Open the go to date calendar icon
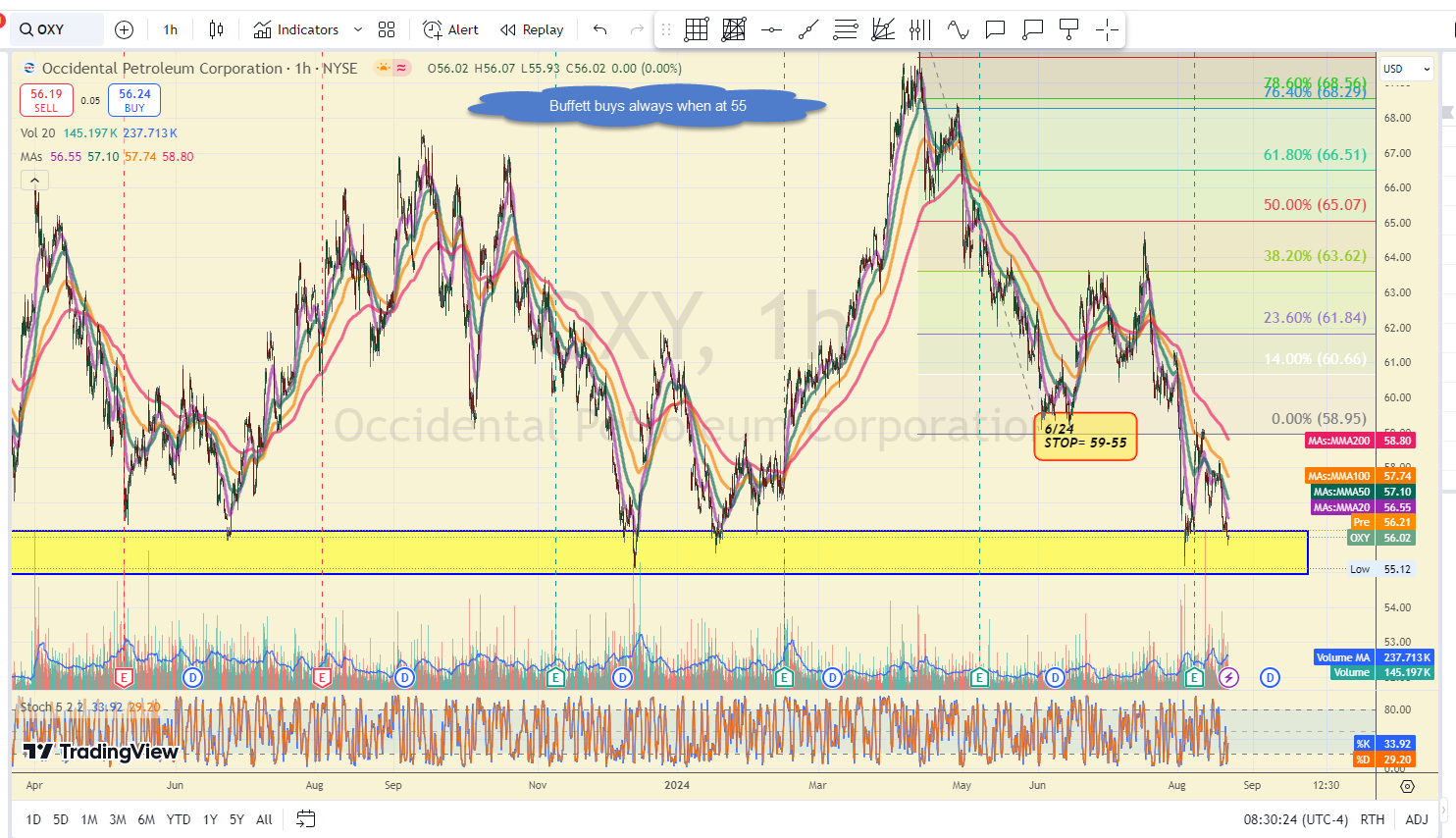1456x838 pixels. click(305, 818)
